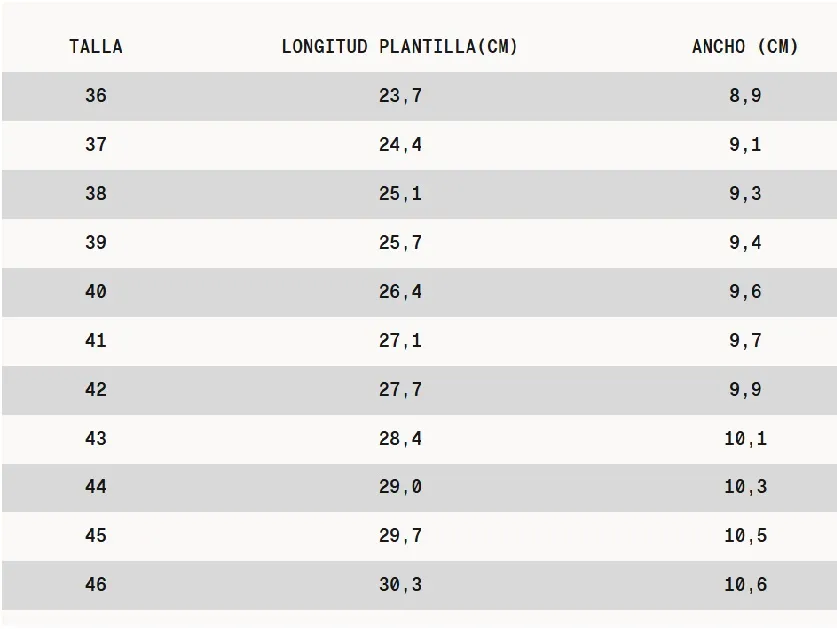837x629 pixels.
Task: Click the TALLA column header
Action: click(96, 46)
